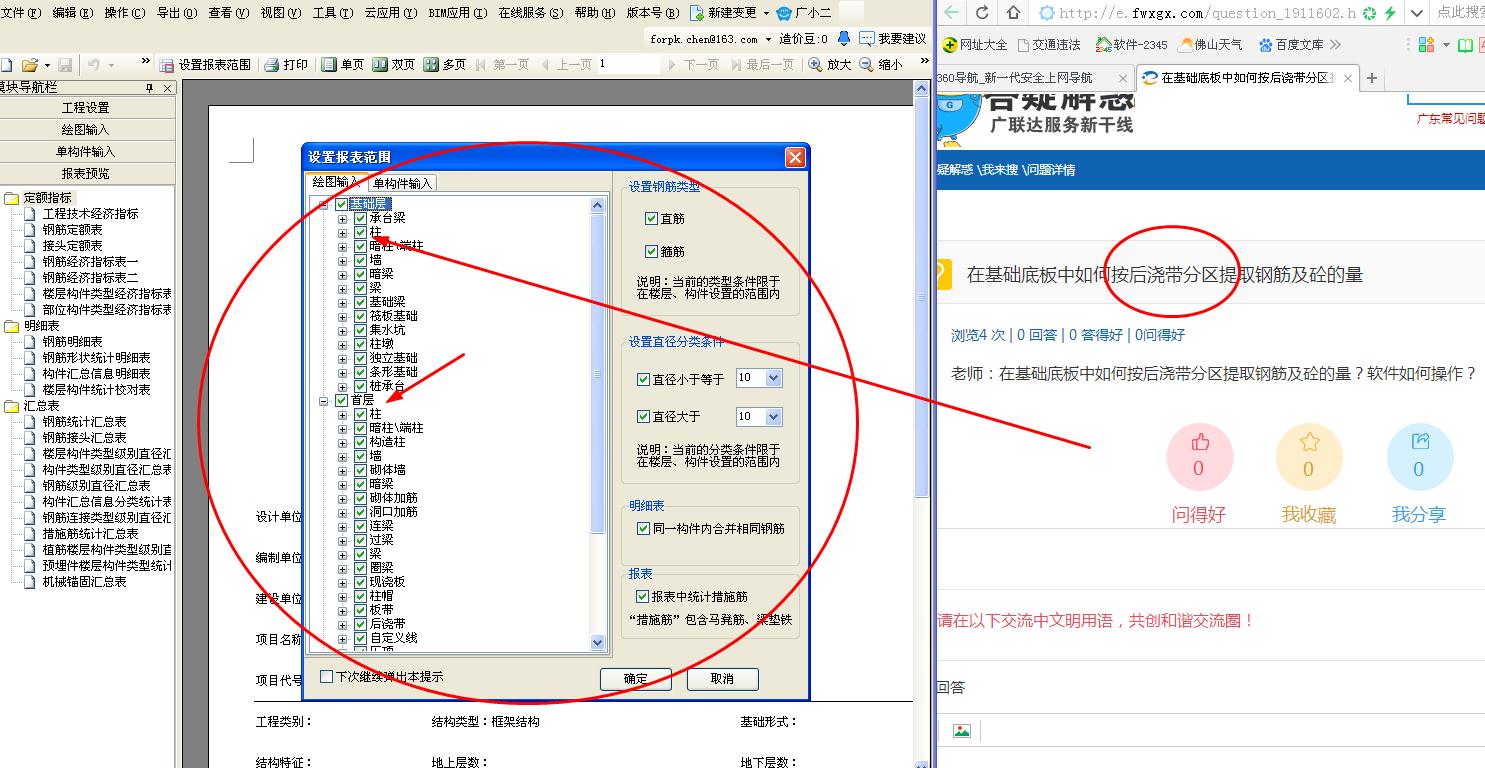1485x768 pixels.
Task: Expand the 后浇带 tree node
Action: (343, 624)
